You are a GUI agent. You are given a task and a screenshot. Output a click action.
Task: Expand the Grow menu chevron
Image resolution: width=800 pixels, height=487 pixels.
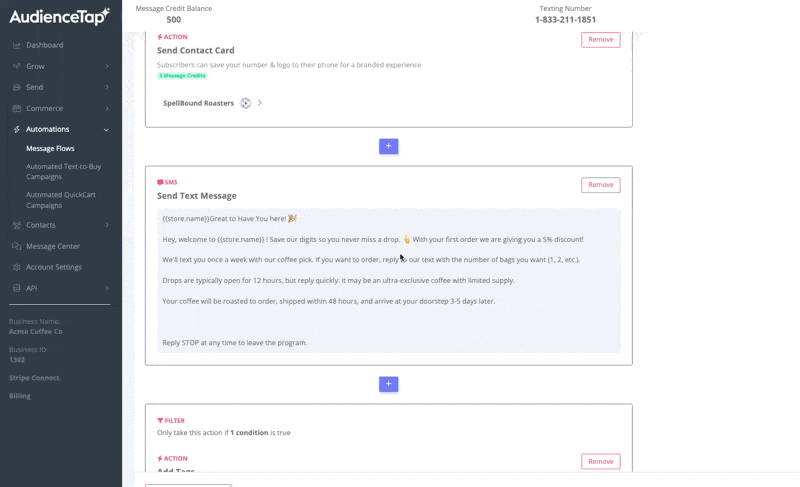coord(107,66)
